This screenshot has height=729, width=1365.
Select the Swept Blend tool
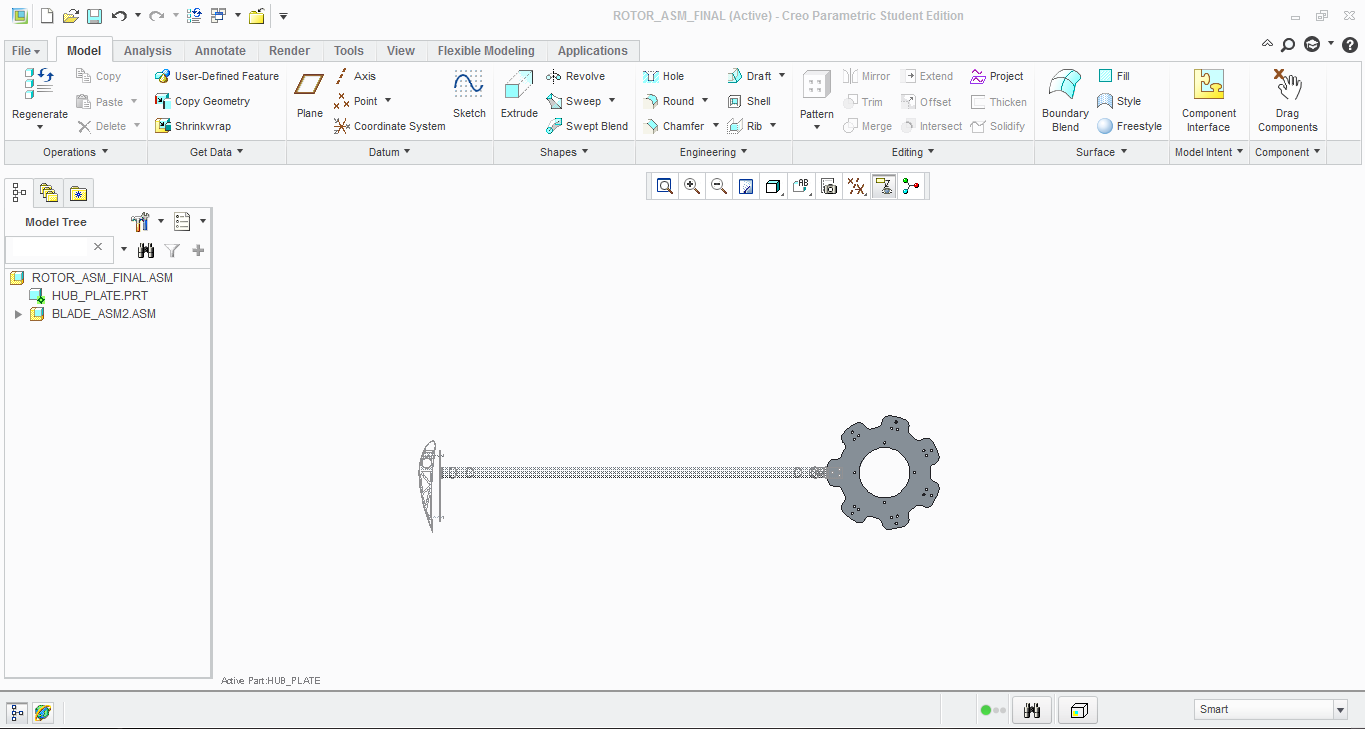click(587, 126)
